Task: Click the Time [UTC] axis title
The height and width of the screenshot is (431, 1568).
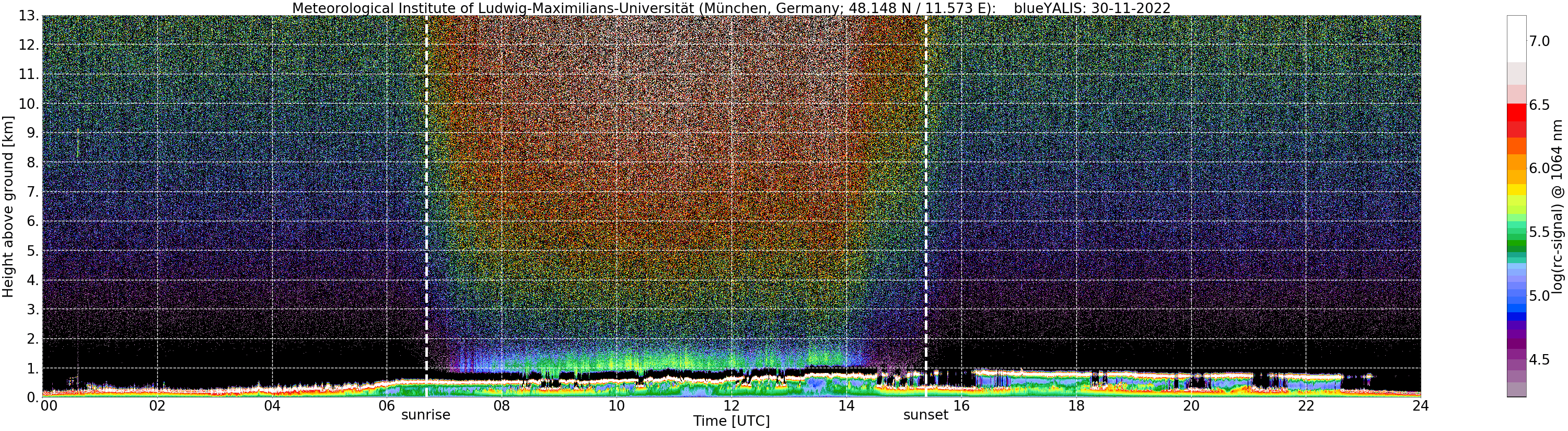Action: tap(731, 421)
